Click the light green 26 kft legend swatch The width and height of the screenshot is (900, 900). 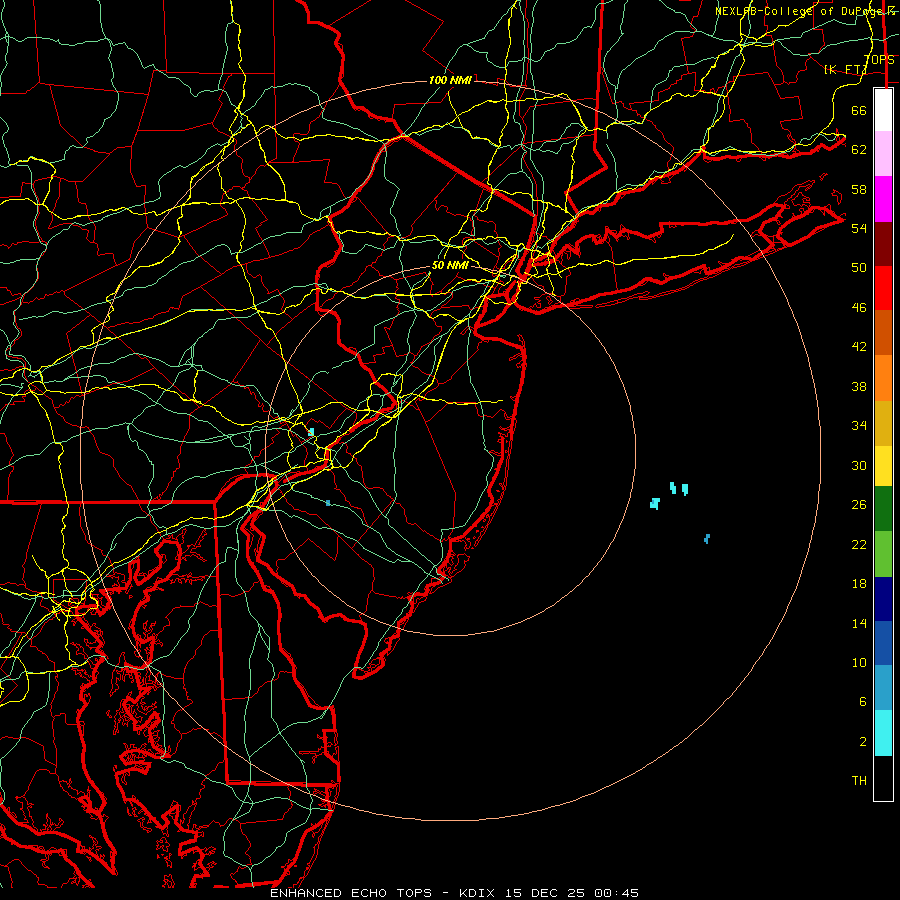coord(883,554)
